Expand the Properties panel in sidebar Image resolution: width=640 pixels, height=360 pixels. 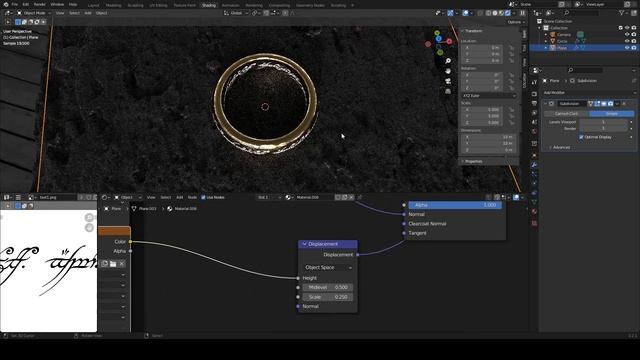(x=473, y=162)
